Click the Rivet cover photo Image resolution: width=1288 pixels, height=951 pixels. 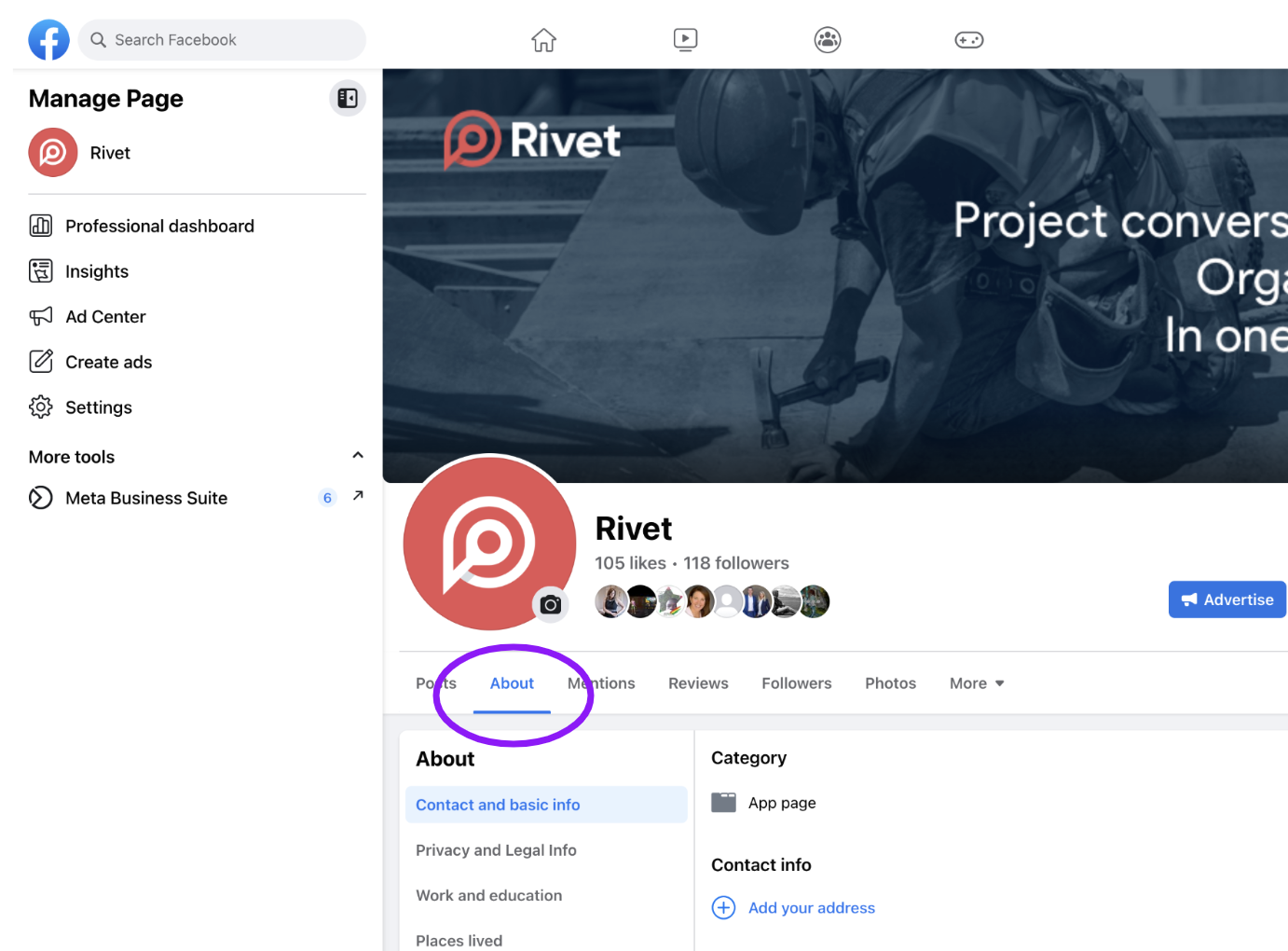(836, 276)
